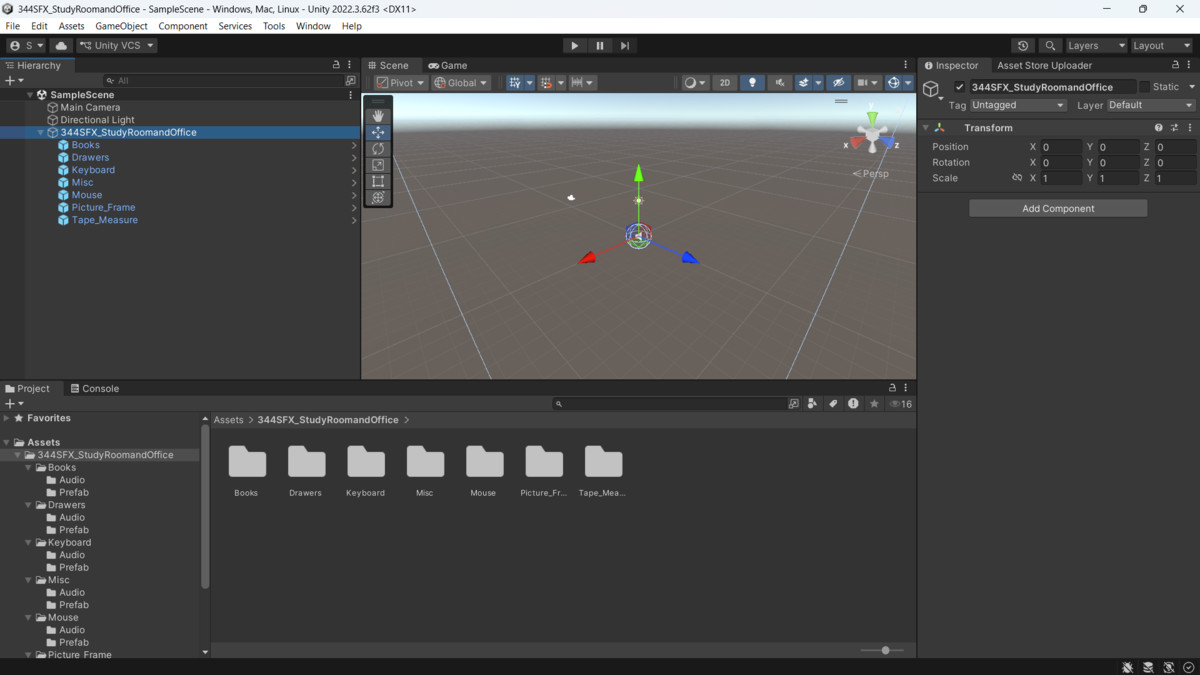The image size is (1200, 675).
Task: Open the Layers dropdown
Action: pyautogui.click(x=1096, y=45)
